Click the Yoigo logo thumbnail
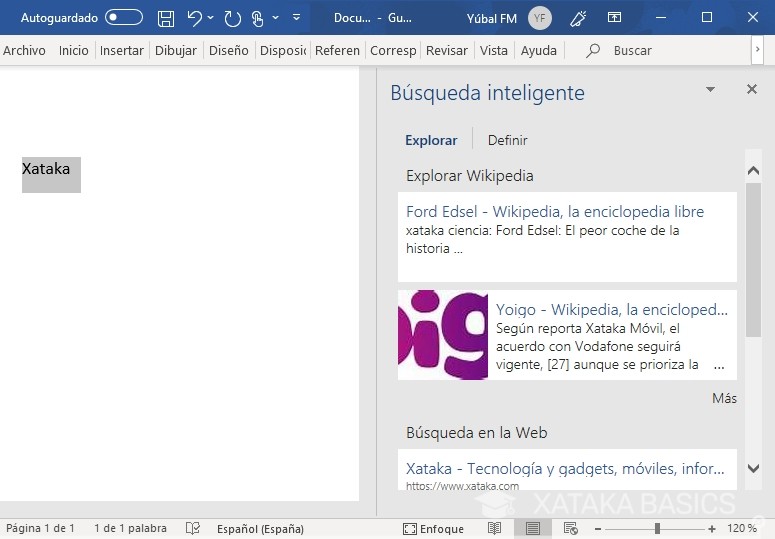This screenshot has height=539, width=775. (x=443, y=335)
